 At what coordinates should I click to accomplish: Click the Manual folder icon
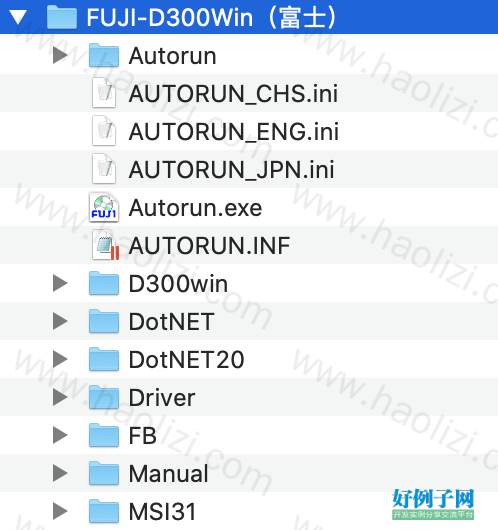[x=104, y=472]
